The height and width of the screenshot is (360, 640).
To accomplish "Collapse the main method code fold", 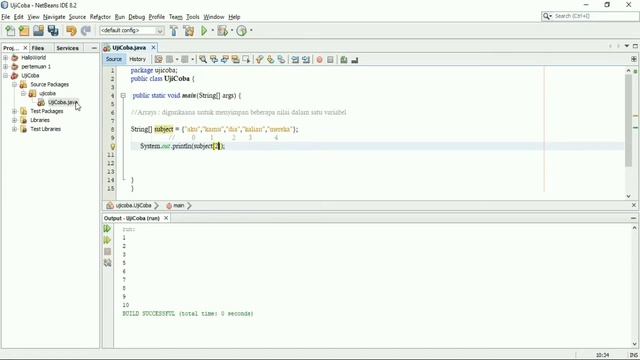I will pos(123,96).
